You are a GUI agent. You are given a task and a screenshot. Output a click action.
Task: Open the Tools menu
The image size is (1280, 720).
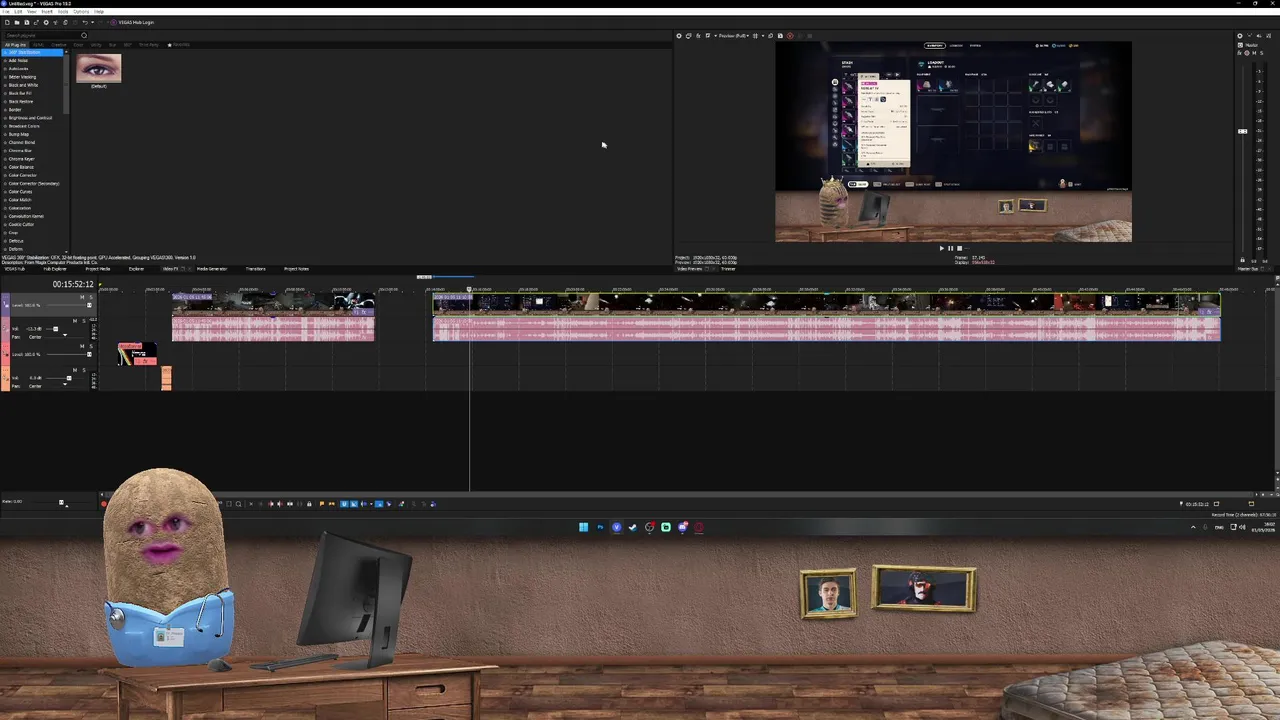[63, 11]
